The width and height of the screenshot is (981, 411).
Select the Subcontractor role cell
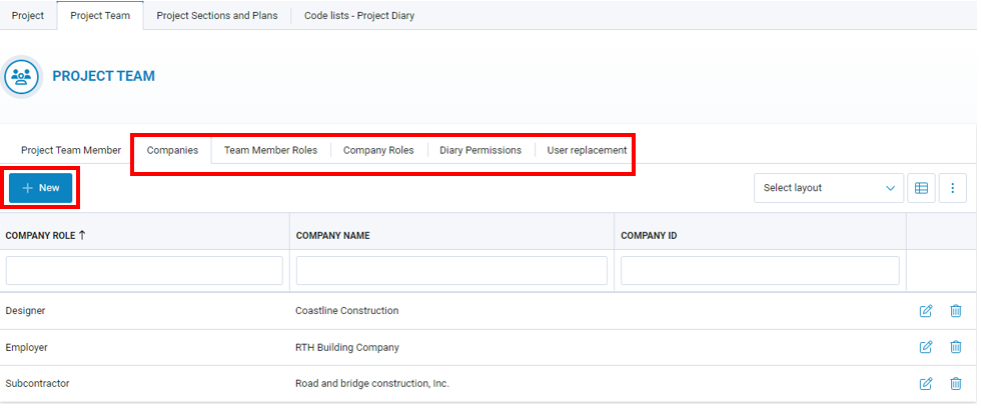click(38, 383)
